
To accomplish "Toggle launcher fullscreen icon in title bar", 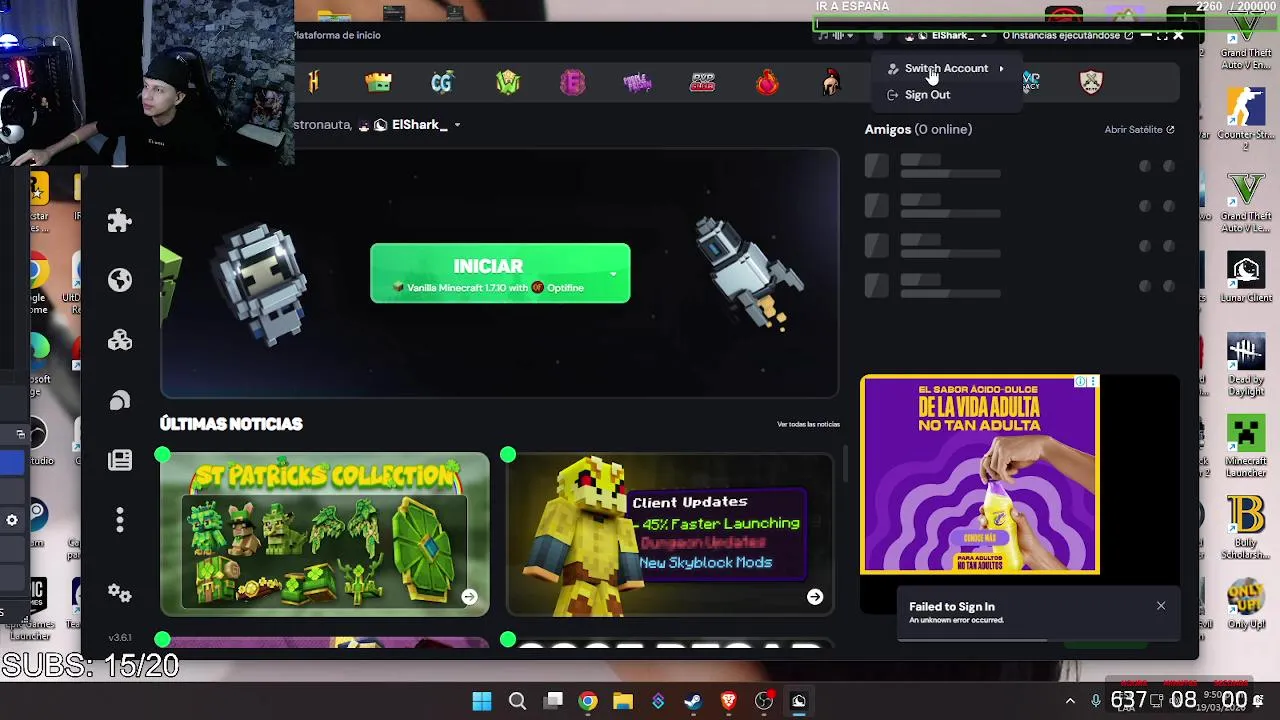I will click(1162, 36).
